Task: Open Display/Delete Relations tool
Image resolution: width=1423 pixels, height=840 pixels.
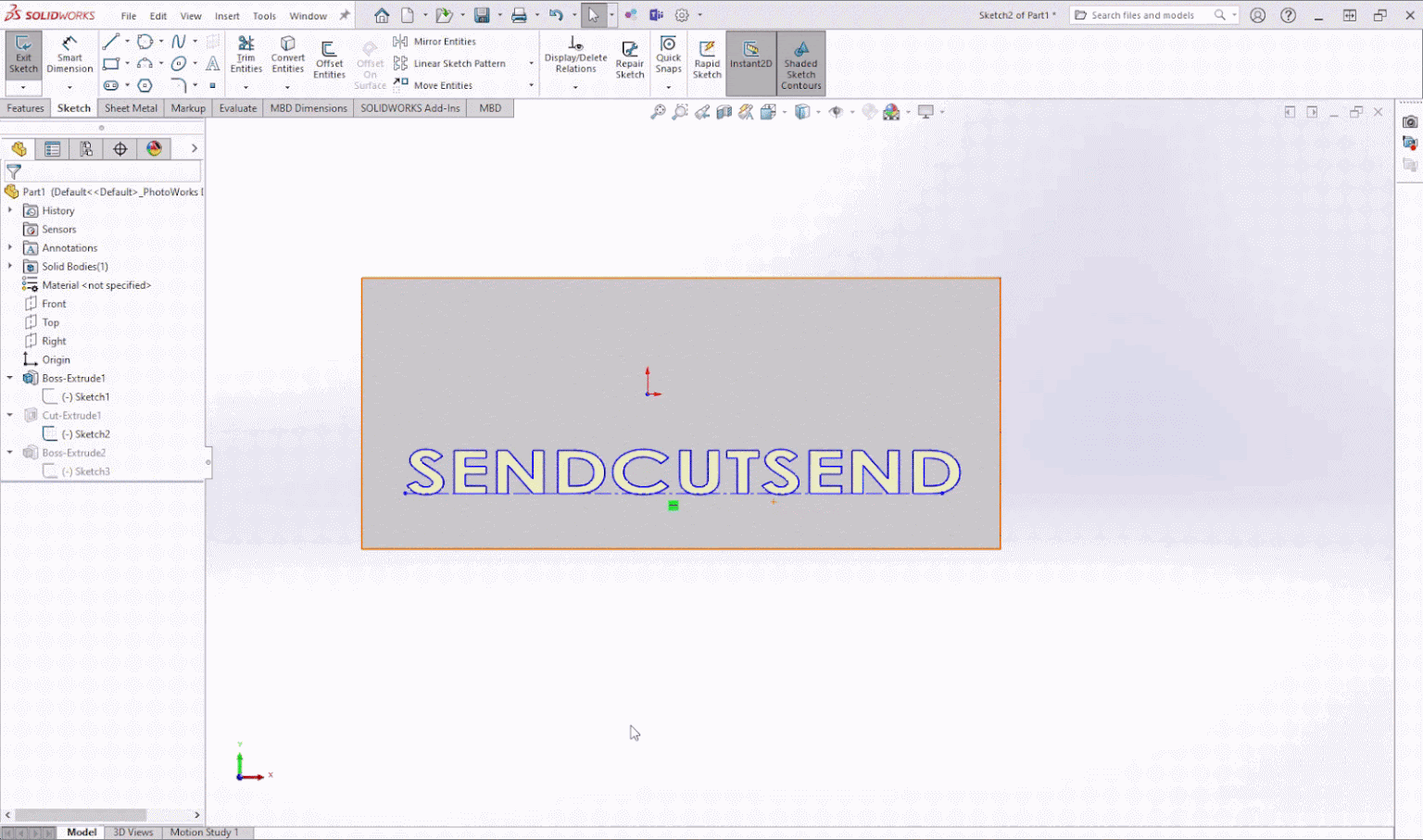Action: [x=575, y=56]
